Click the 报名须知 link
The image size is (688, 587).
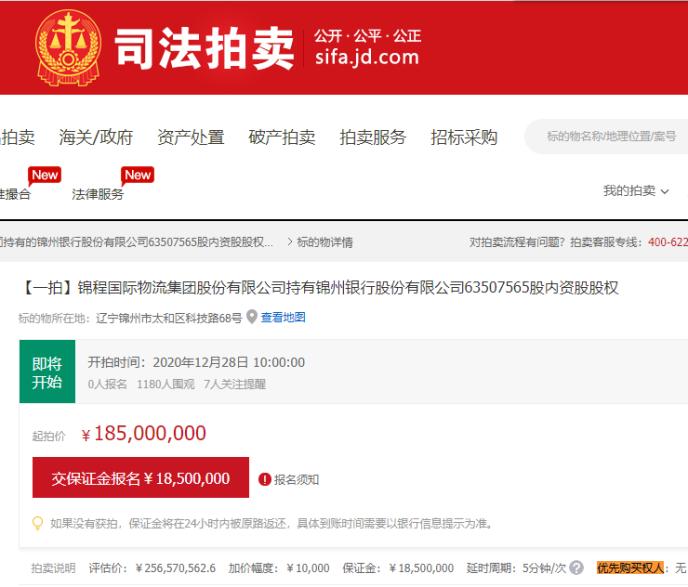[x=296, y=479]
